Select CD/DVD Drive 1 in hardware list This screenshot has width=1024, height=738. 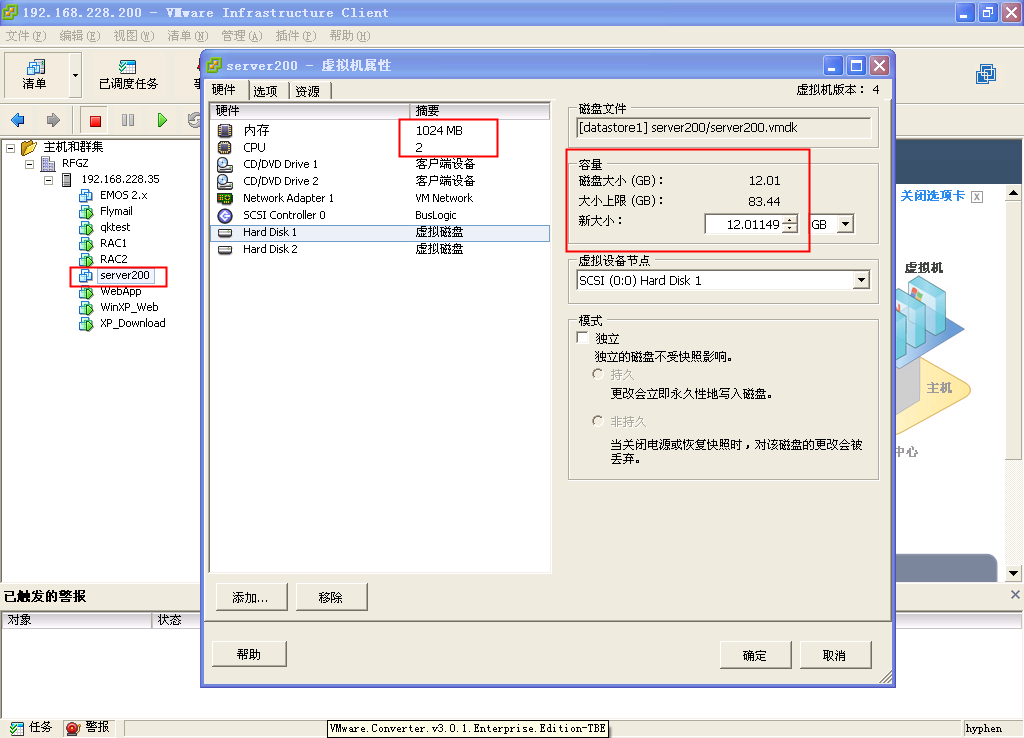point(280,164)
